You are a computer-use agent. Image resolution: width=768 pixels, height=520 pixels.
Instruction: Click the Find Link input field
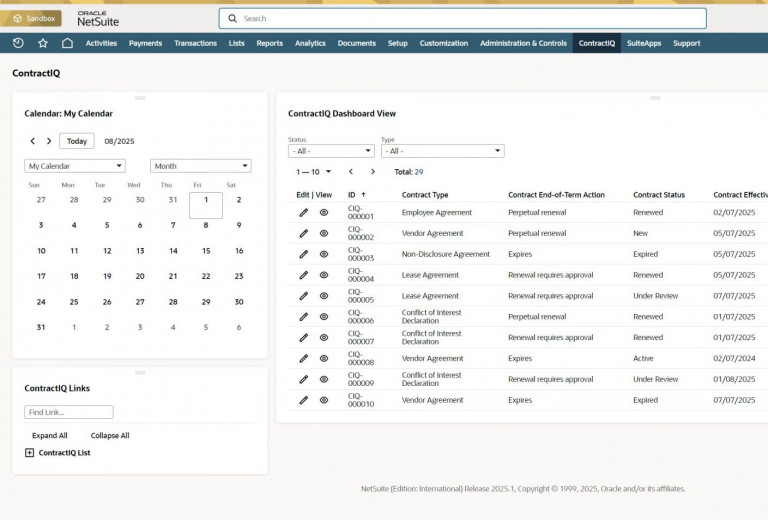pos(69,412)
